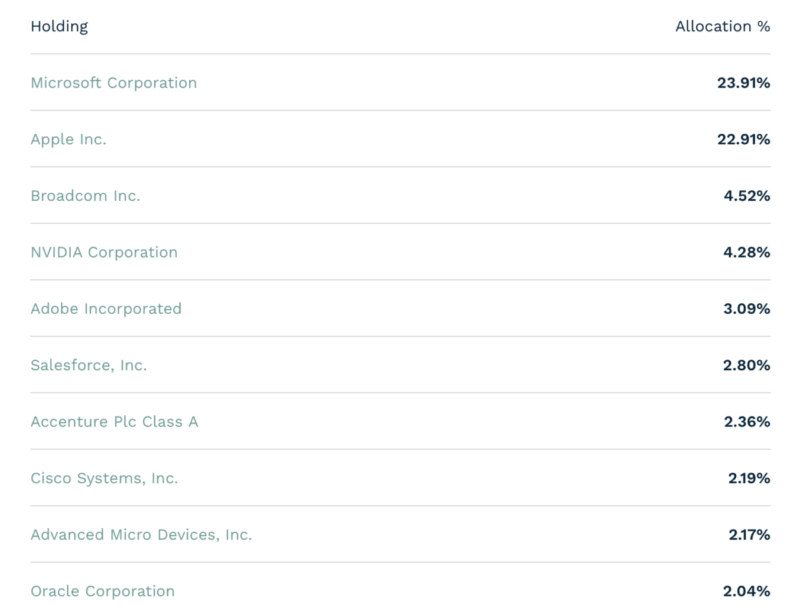Select the Broadcom Inc. holding
Screen dimensions: 800x614
tap(85, 196)
